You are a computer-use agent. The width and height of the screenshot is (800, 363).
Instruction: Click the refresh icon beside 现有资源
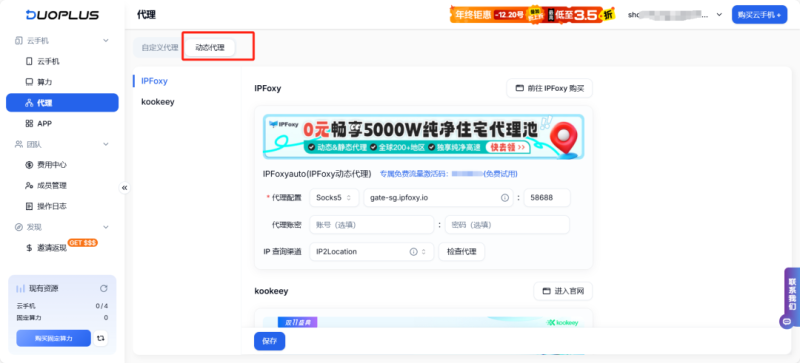pyautogui.click(x=104, y=288)
